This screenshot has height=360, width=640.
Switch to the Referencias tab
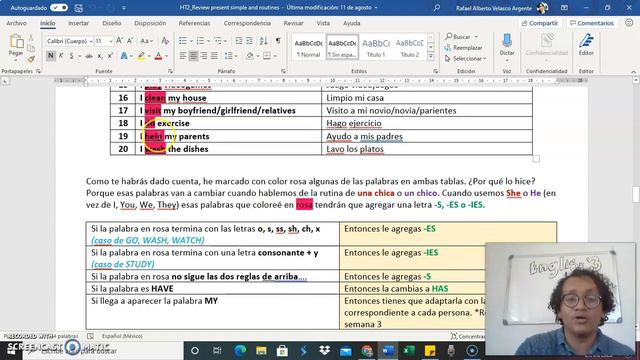(x=194, y=23)
